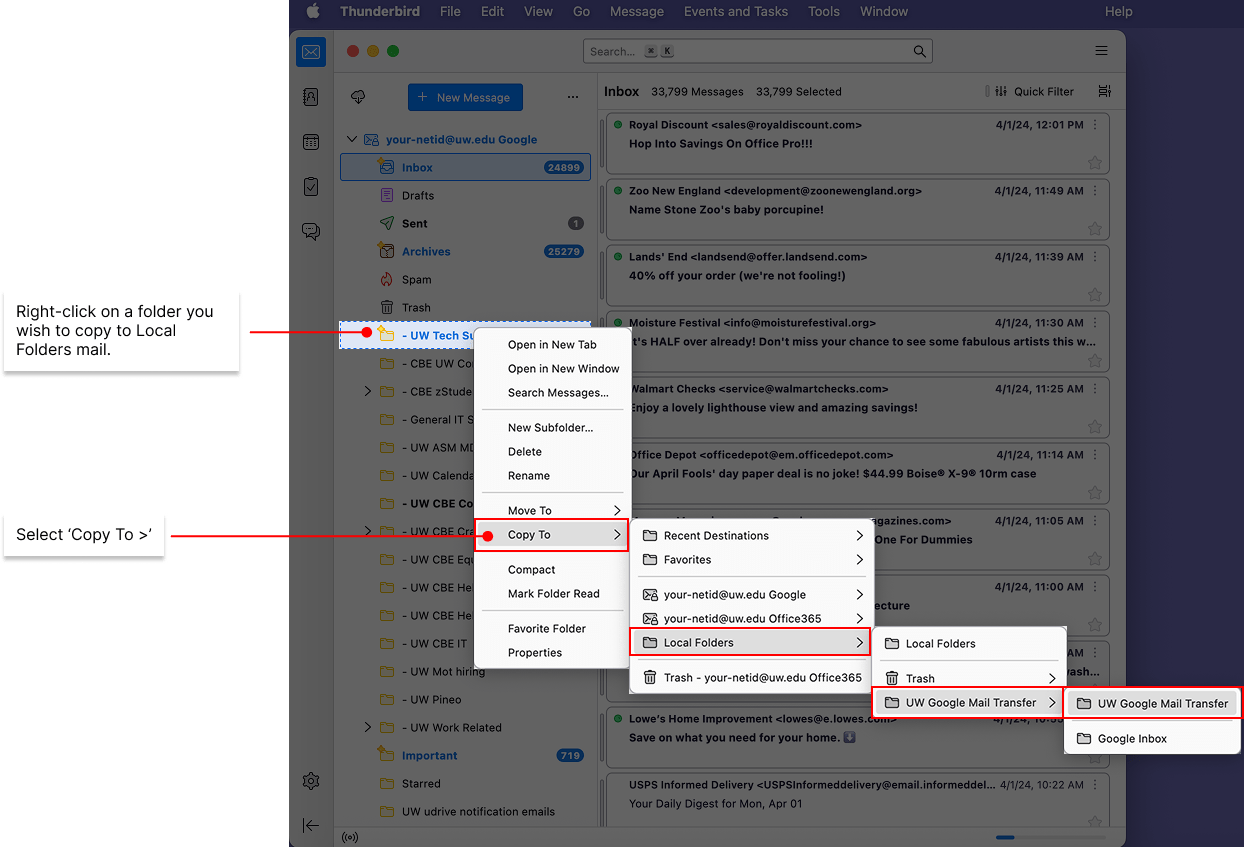This screenshot has height=847, width=1244.
Task: Select UW Google Mail Transfer destination folder
Action: click(x=1152, y=703)
